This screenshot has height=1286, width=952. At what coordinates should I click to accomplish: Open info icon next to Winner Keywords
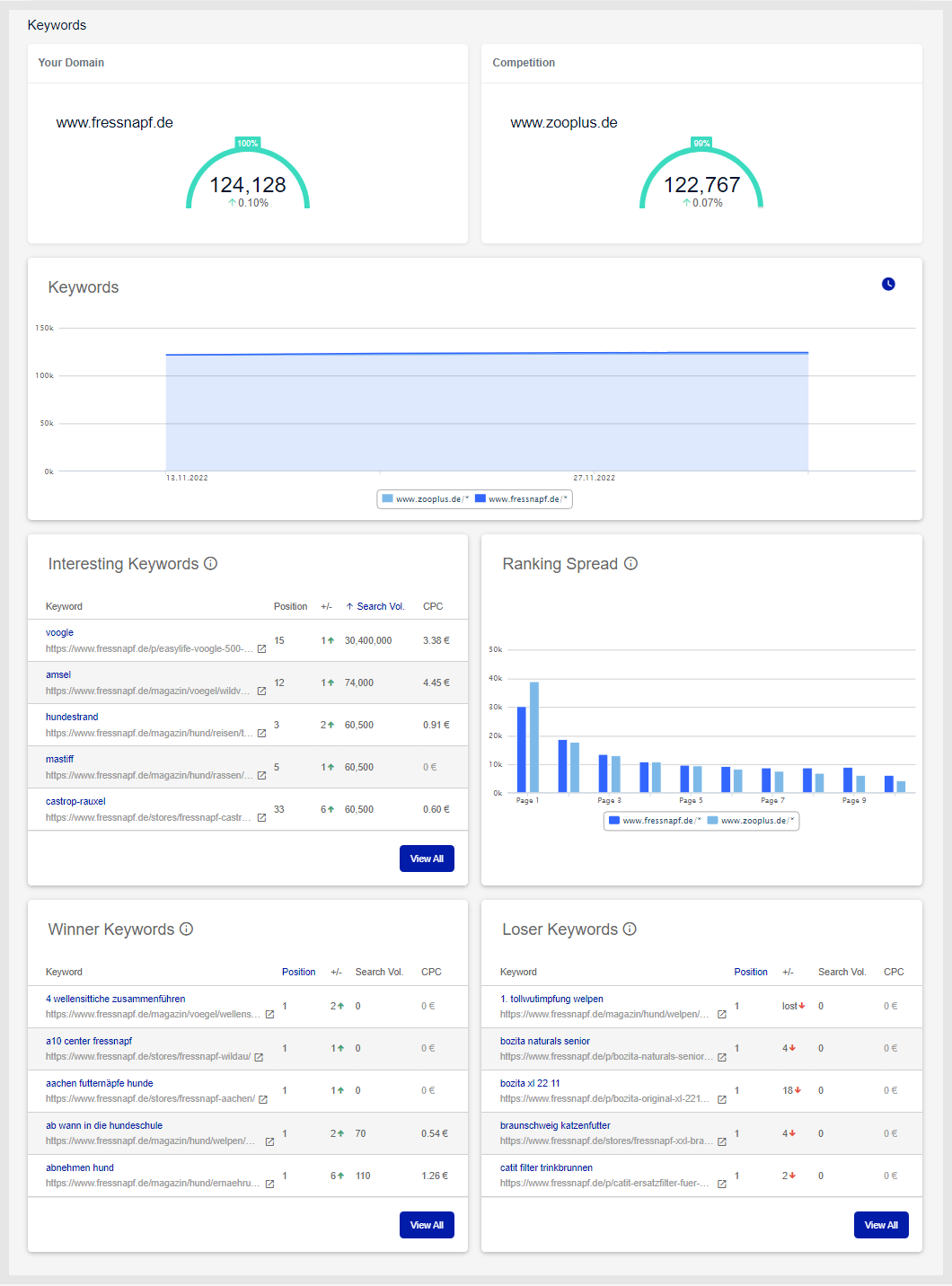pyautogui.click(x=186, y=929)
